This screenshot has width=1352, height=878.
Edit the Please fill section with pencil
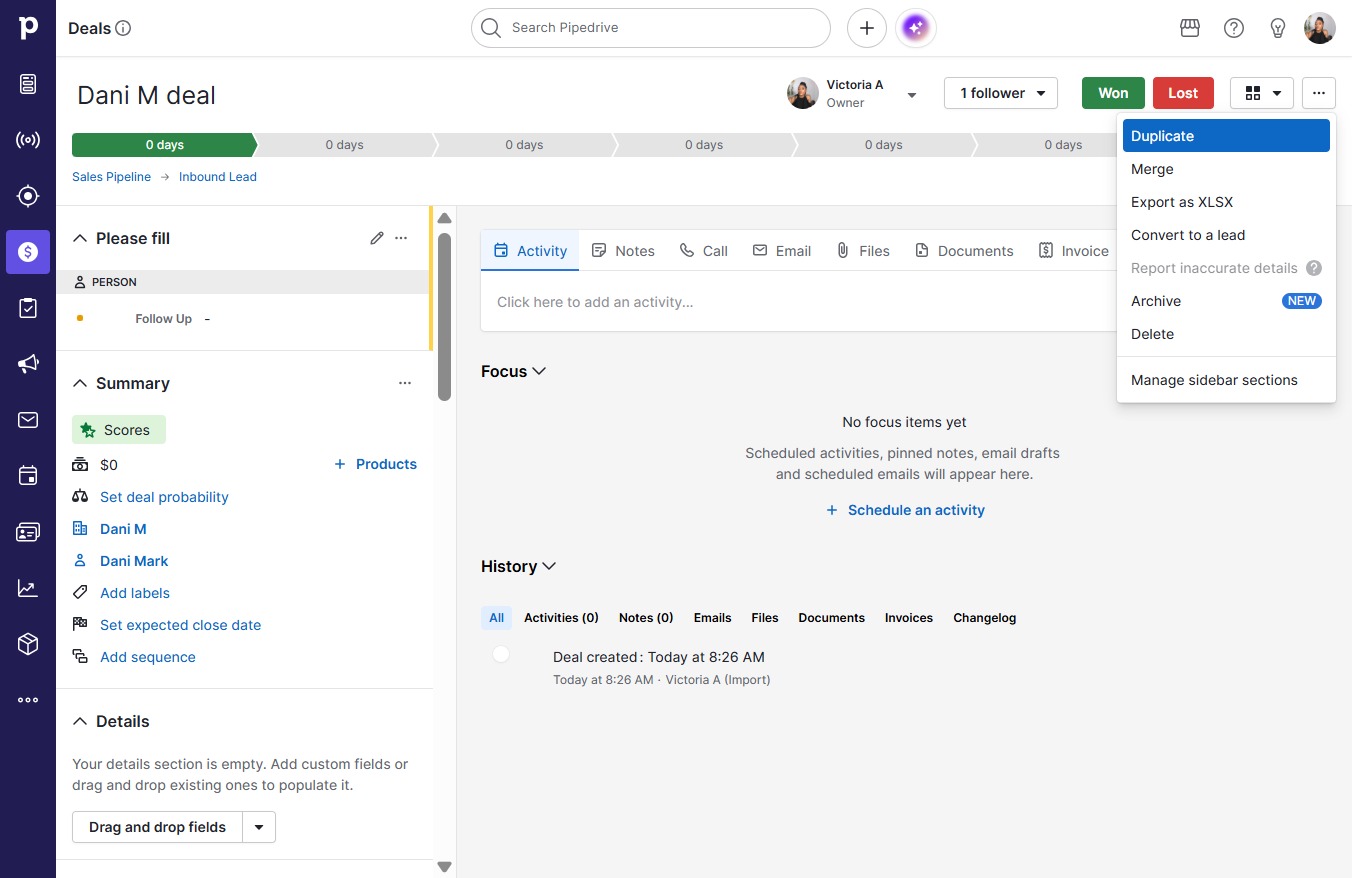click(x=377, y=238)
